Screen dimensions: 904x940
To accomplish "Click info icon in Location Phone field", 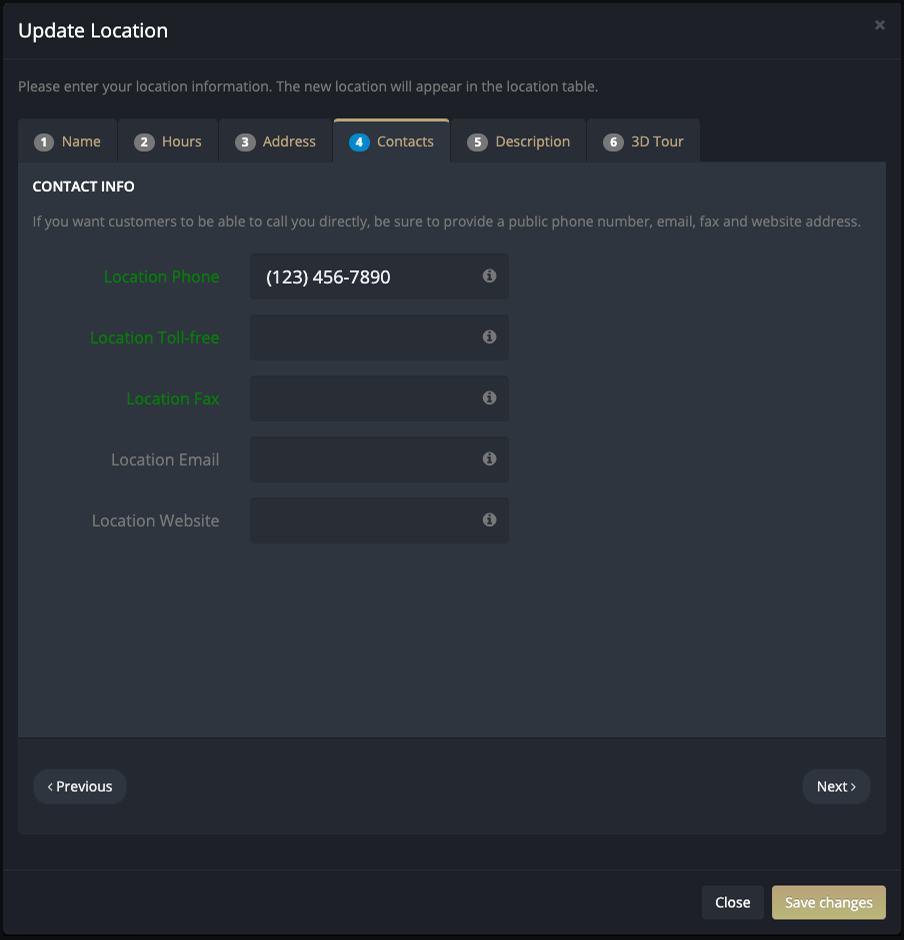I will pos(489,276).
